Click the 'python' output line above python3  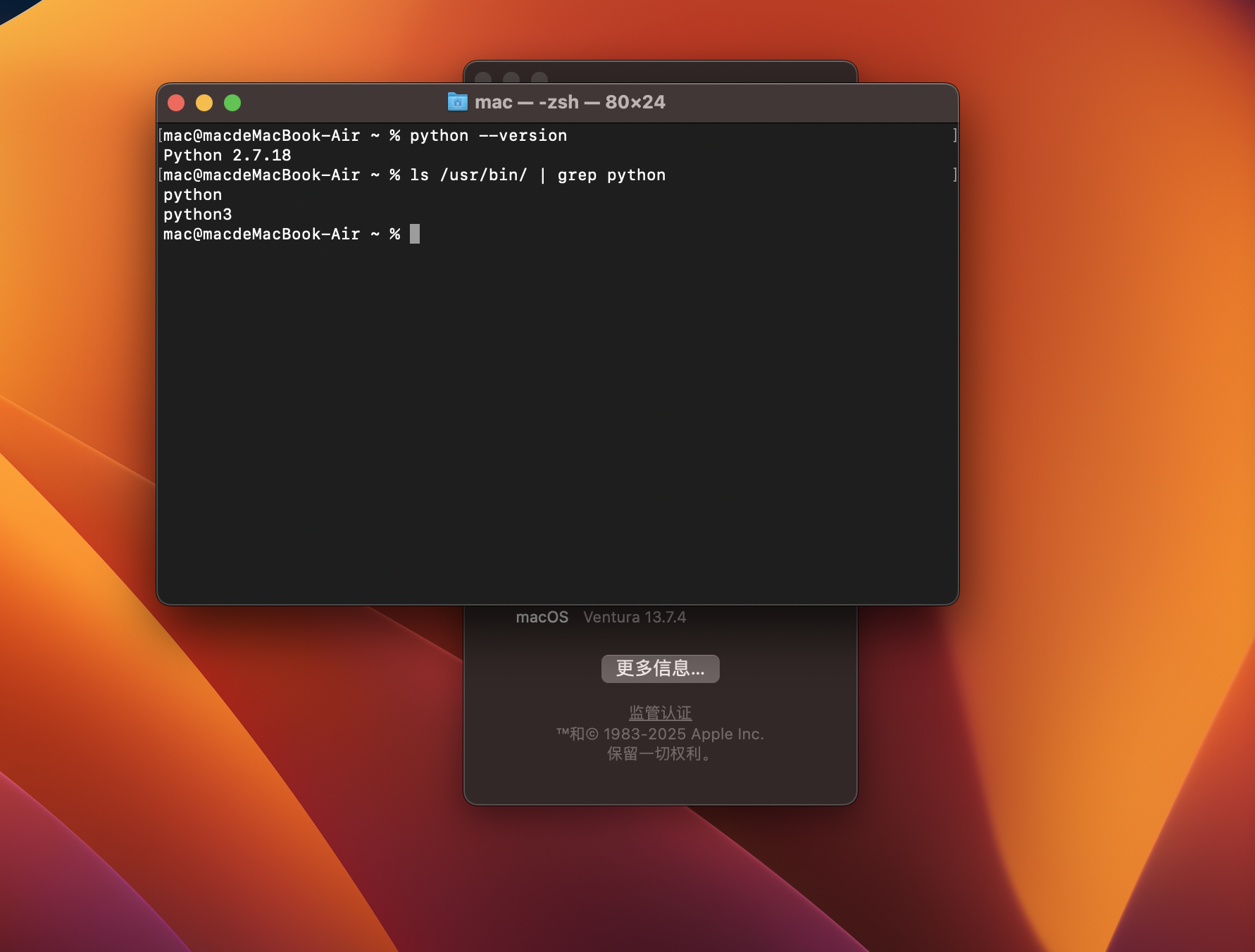pyautogui.click(x=192, y=194)
